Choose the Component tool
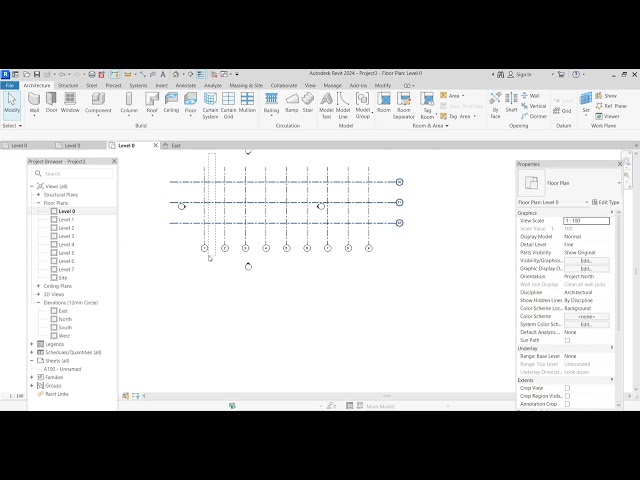 (98, 103)
